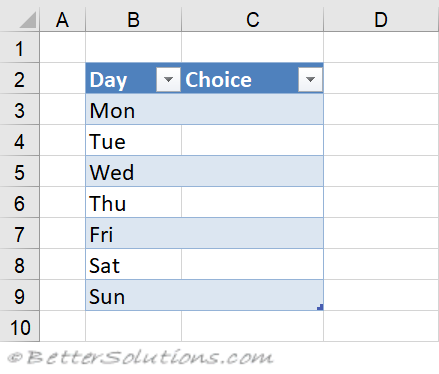Select row 10 header
439x374 pixels.
19,326
